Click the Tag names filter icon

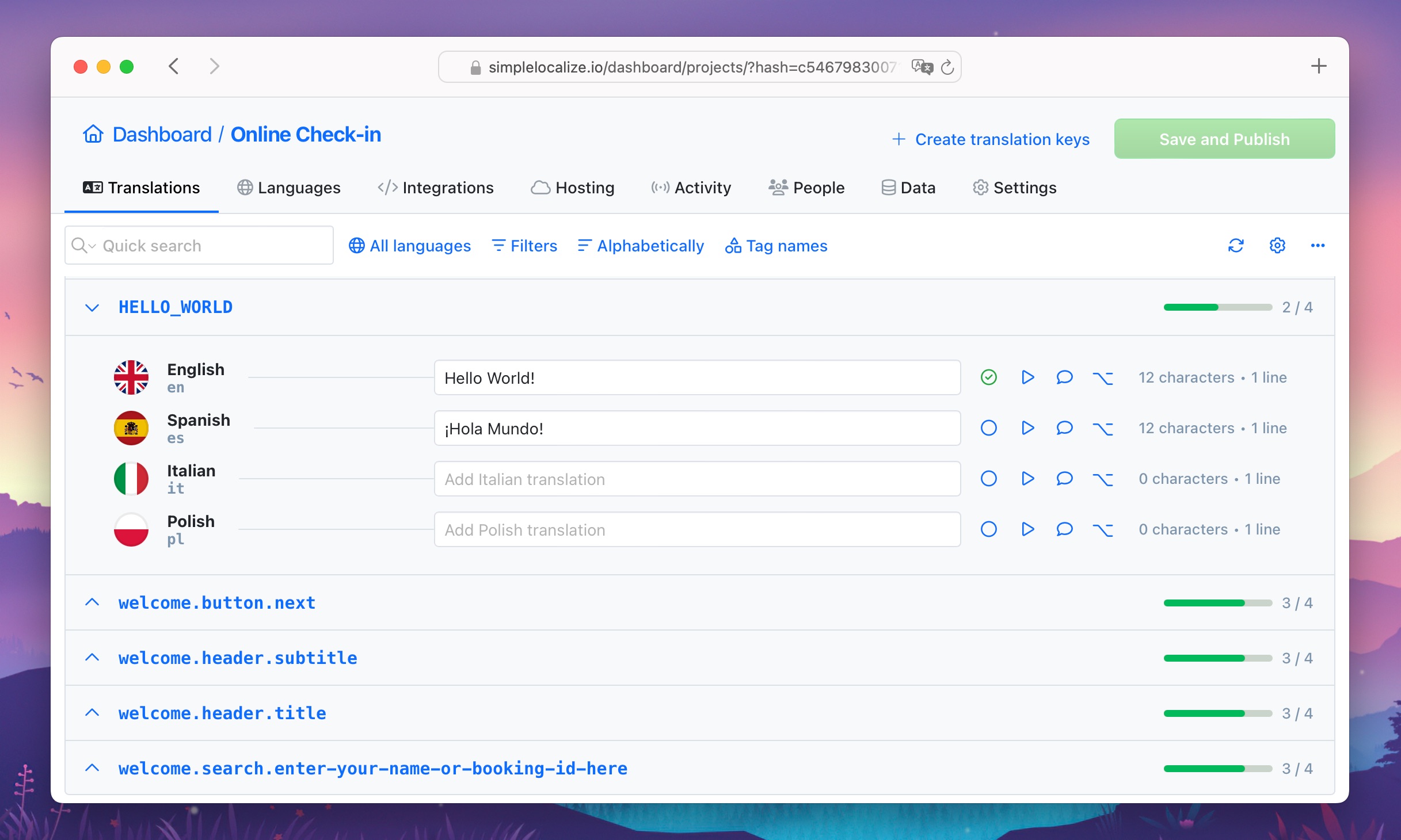pos(732,245)
